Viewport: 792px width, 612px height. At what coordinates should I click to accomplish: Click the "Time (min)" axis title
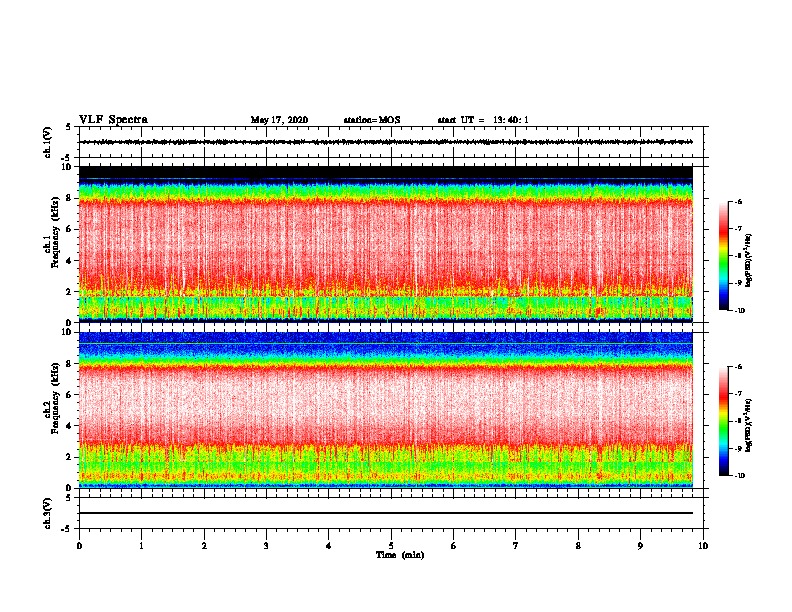pyautogui.click(x=400, y=555)
